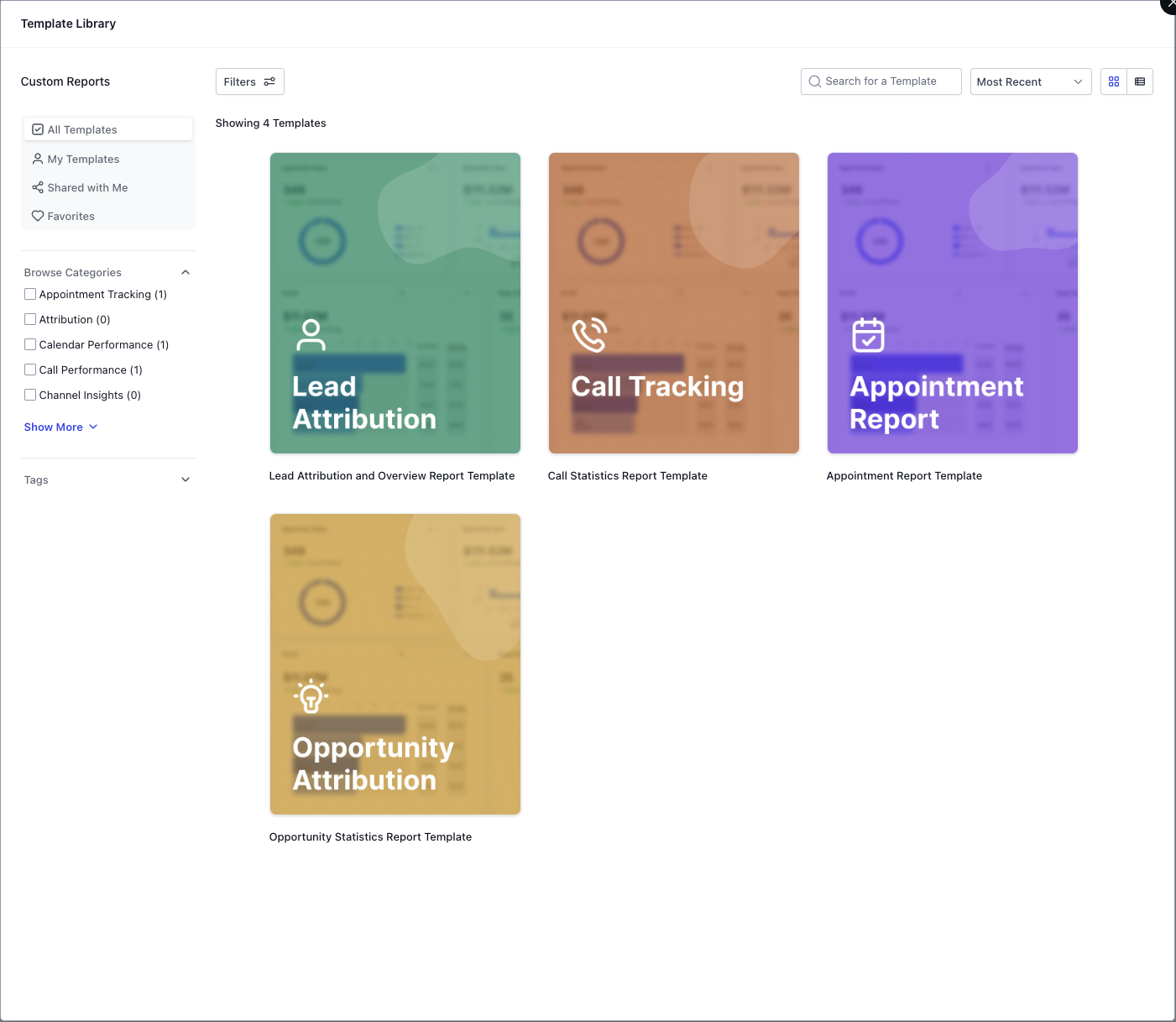
Task: Click the search magnifier icon
Action: [814, 81]
